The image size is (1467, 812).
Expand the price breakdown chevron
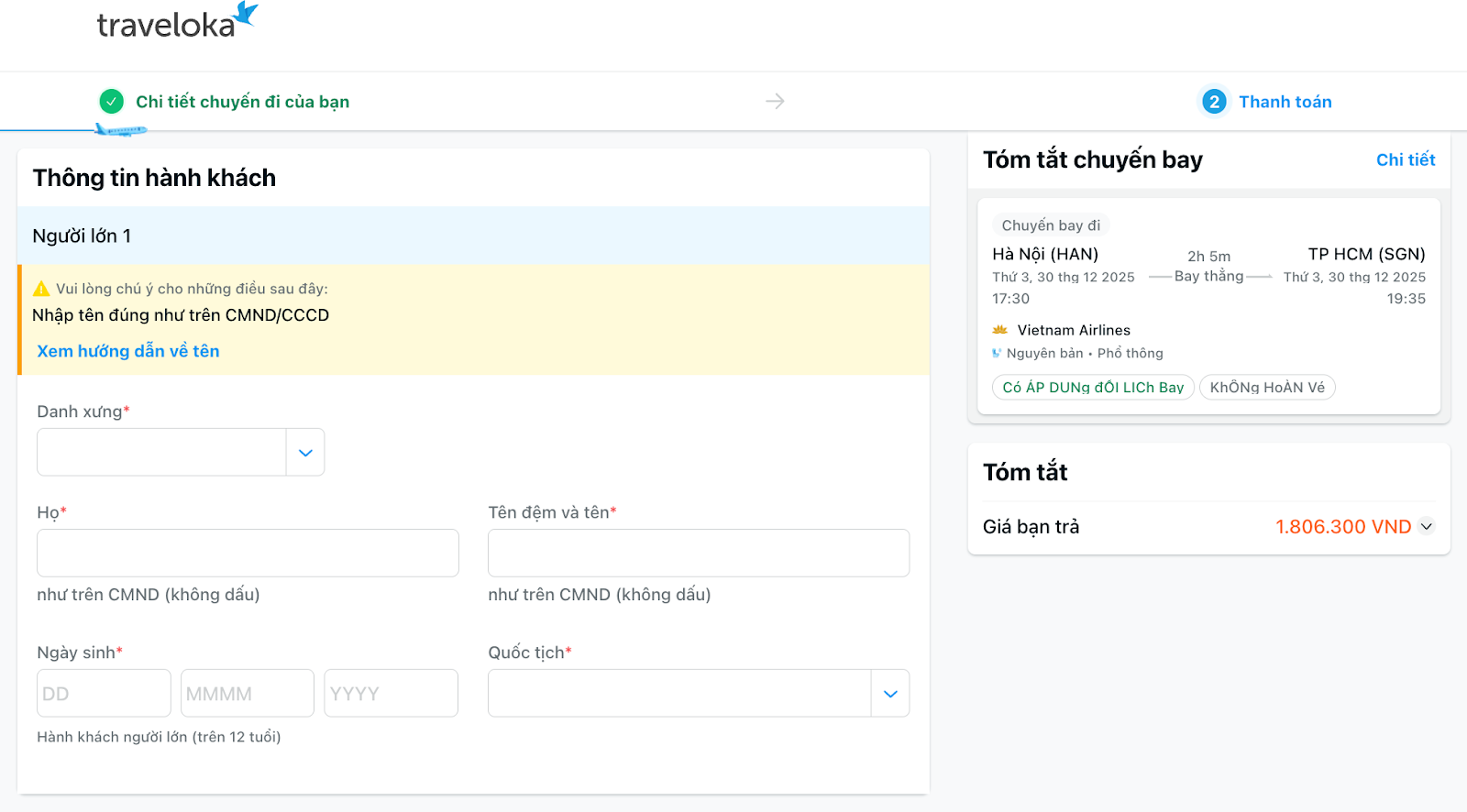(x=1426, y=527)
